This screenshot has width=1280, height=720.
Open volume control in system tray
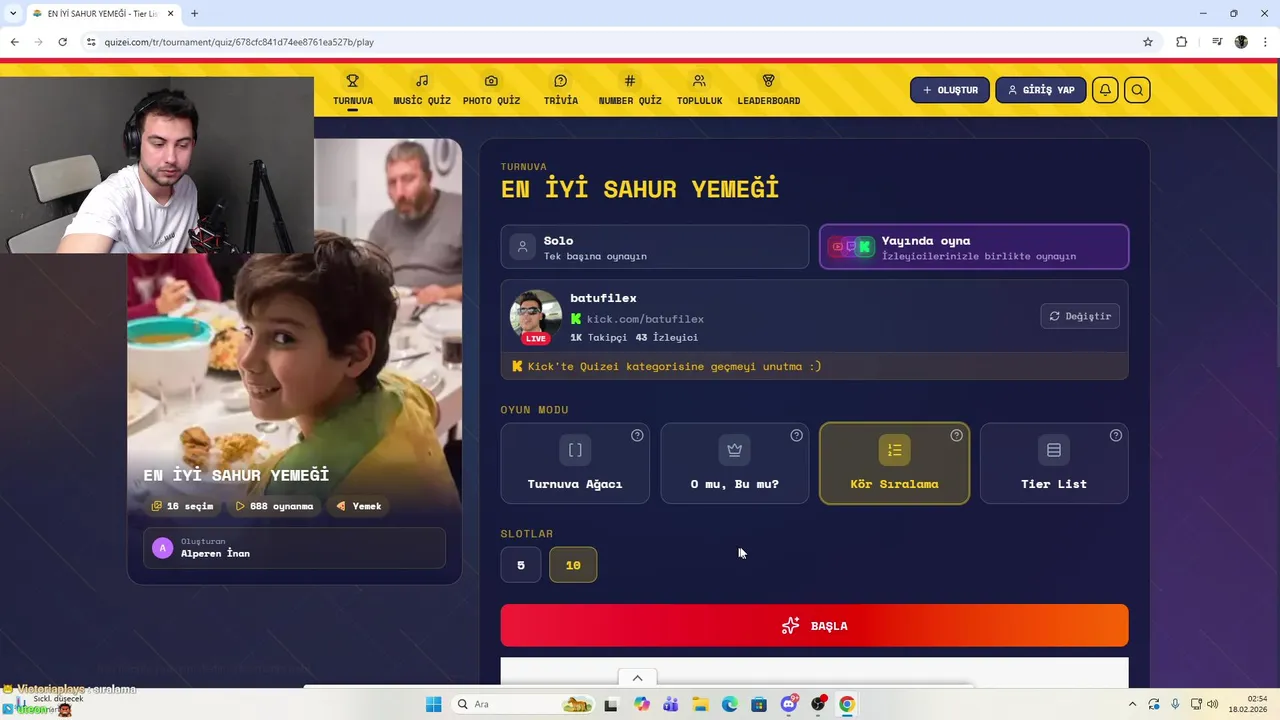pos(1215,704)
